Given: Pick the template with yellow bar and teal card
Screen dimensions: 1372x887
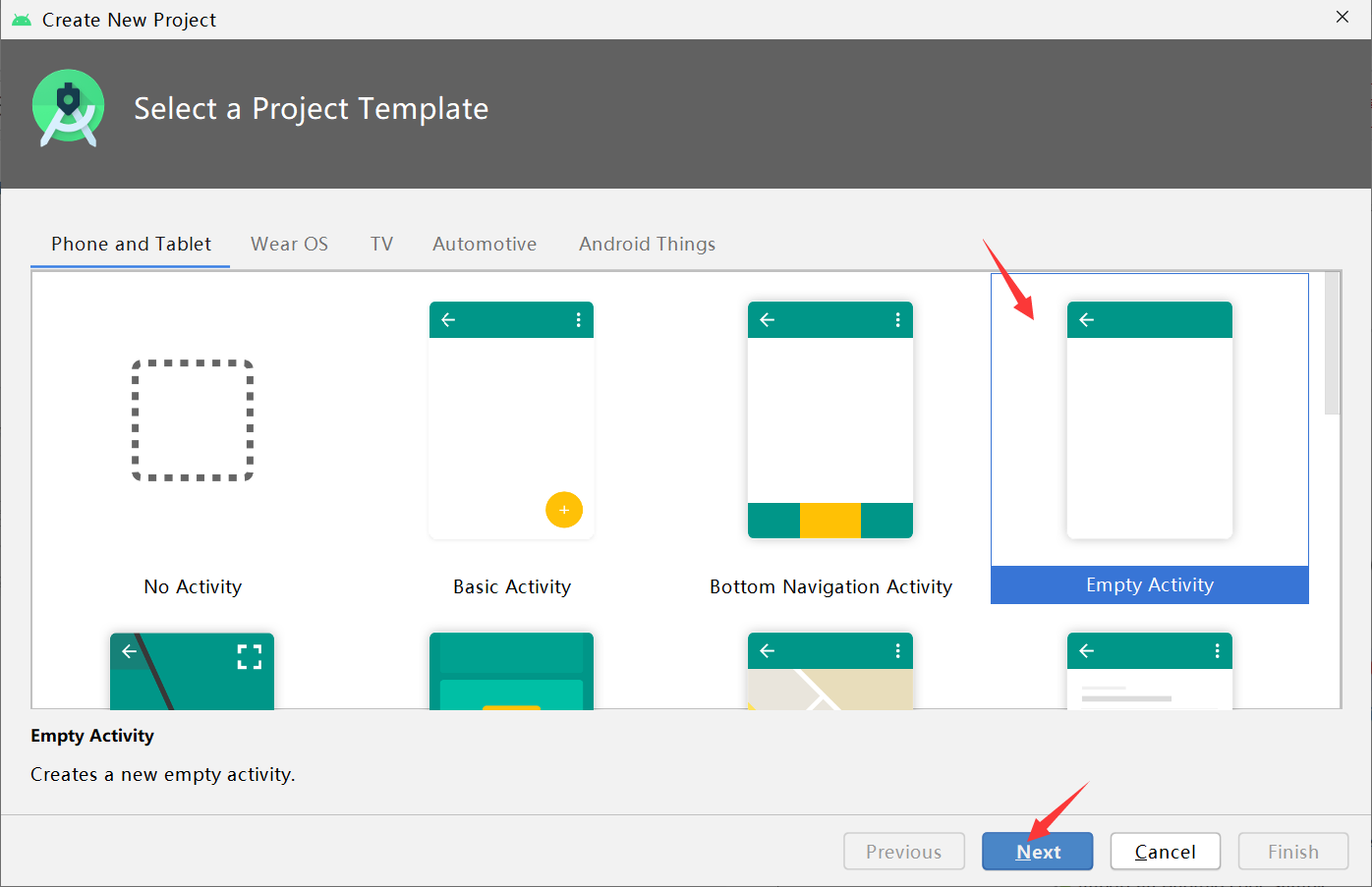Looking at the screenshot, I should (x=511, y=671).
